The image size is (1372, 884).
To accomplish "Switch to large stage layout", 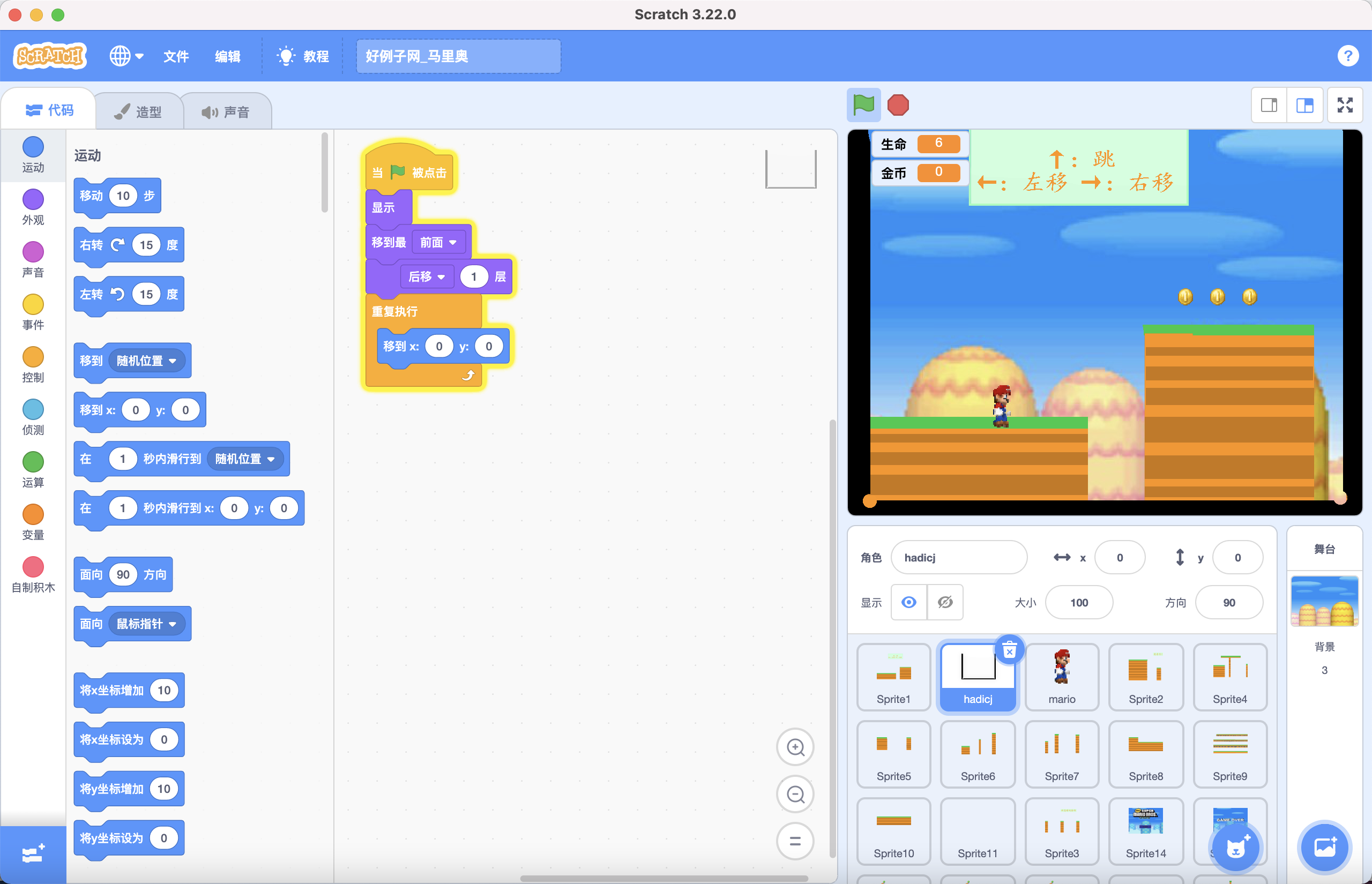I will pyautogui.click(x=1305, y=105).
